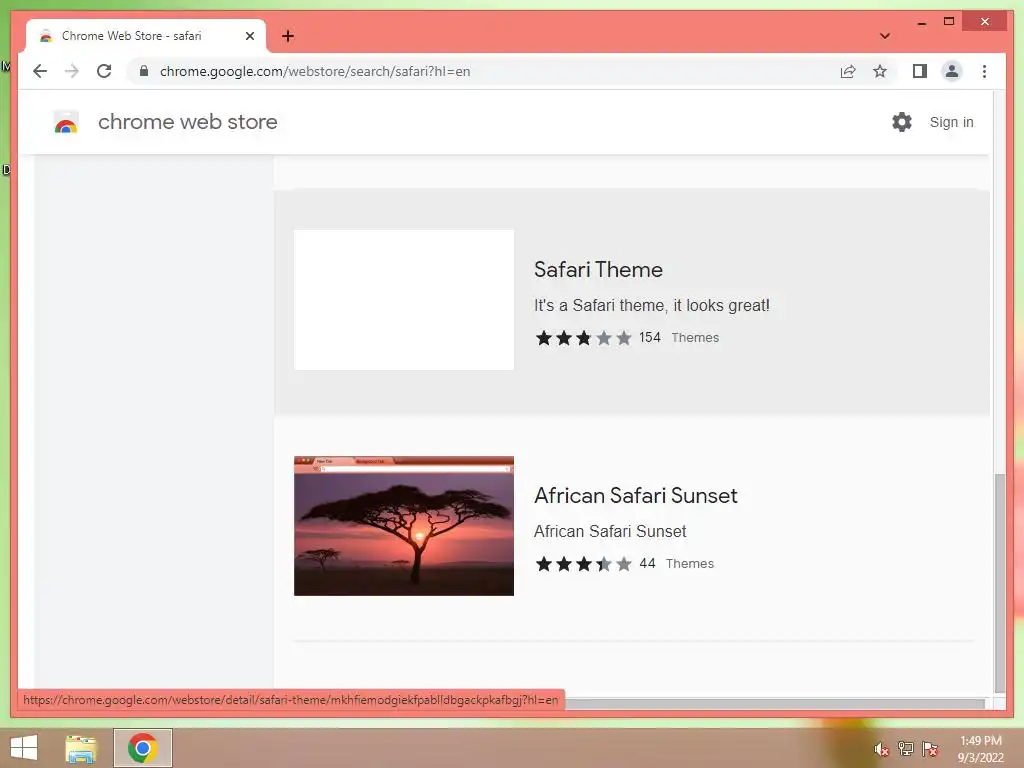Click the forward navigation arrow
The width and height of the screenshot is (1024, 768).
pyautogui.click(x=72, y=71)
